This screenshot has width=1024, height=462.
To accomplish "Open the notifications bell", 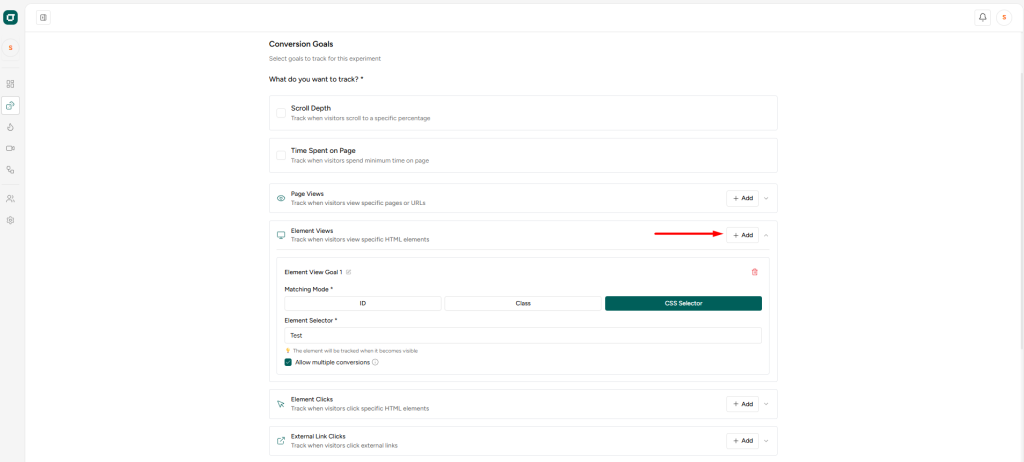I will coord(982,18).
